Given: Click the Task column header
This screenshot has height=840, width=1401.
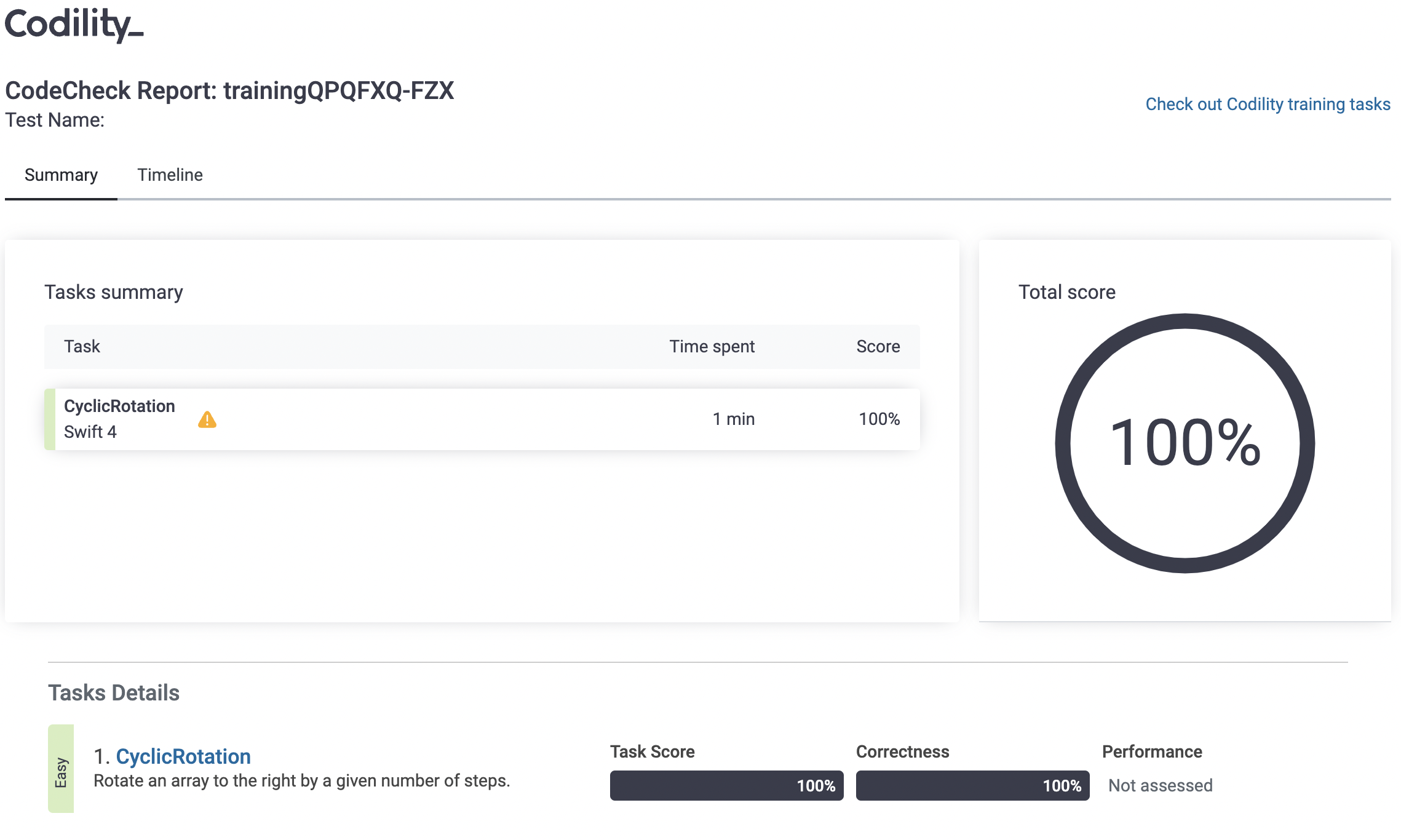Looking at the screenshot, I should (82, 346).
